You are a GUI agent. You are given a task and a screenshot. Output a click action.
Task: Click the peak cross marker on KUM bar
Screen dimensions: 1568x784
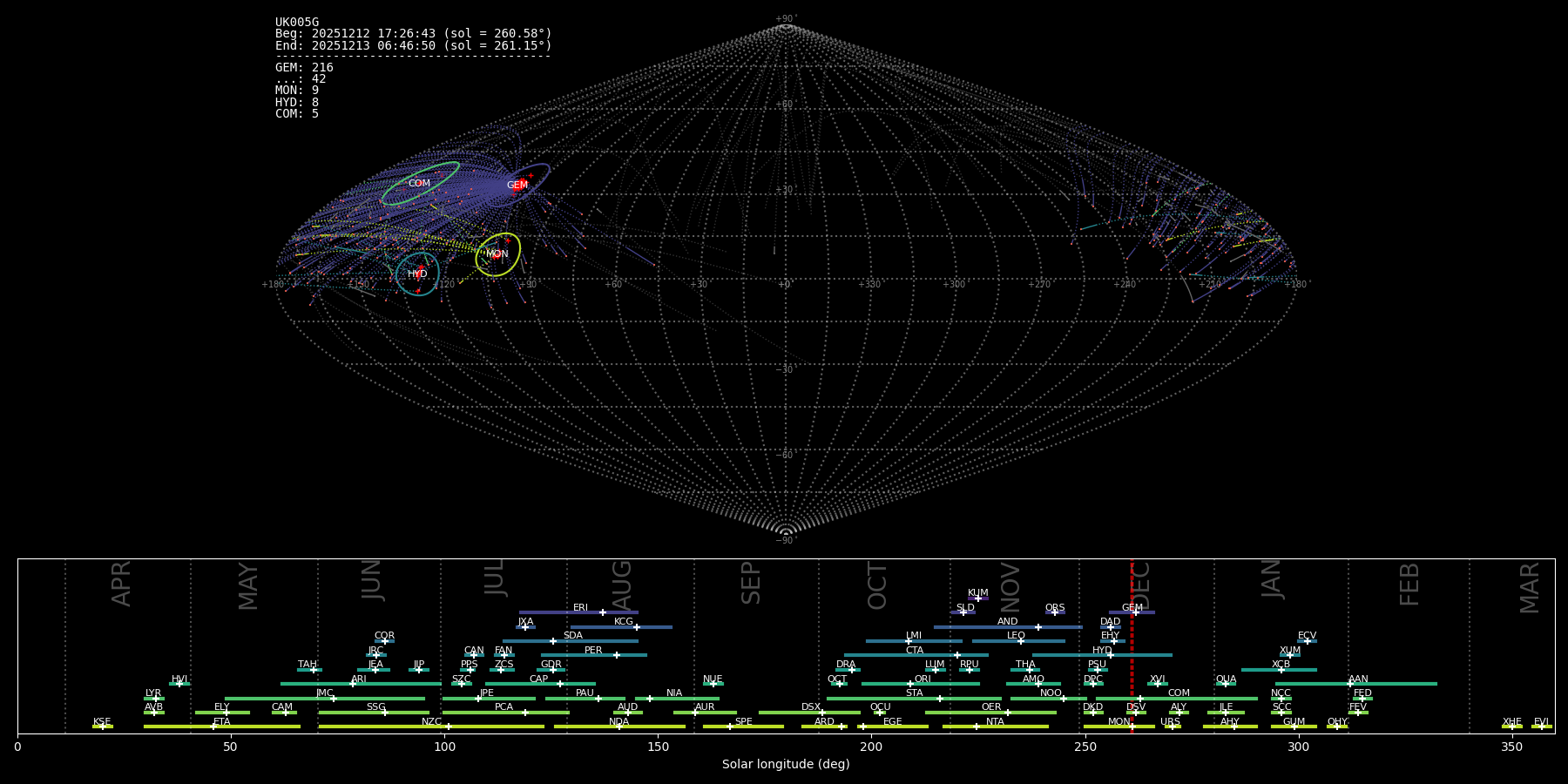click(977, 598)
